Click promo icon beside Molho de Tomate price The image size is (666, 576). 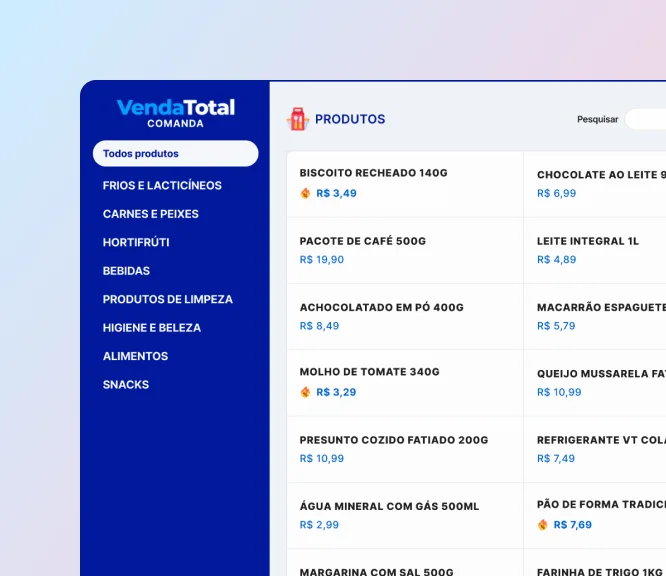306,392
